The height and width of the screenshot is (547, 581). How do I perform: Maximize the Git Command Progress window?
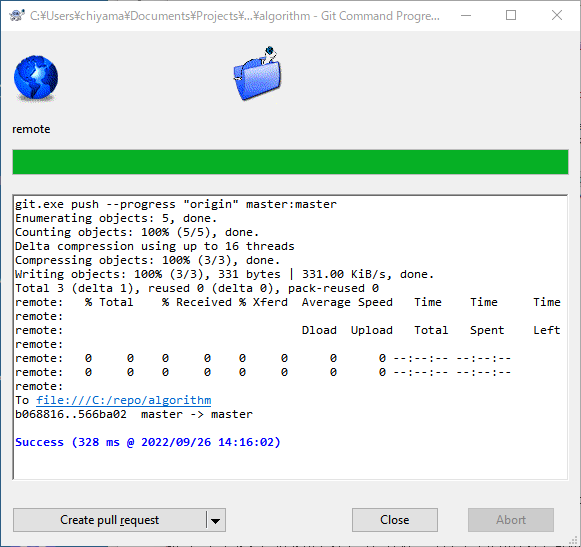tap(511, 16)
